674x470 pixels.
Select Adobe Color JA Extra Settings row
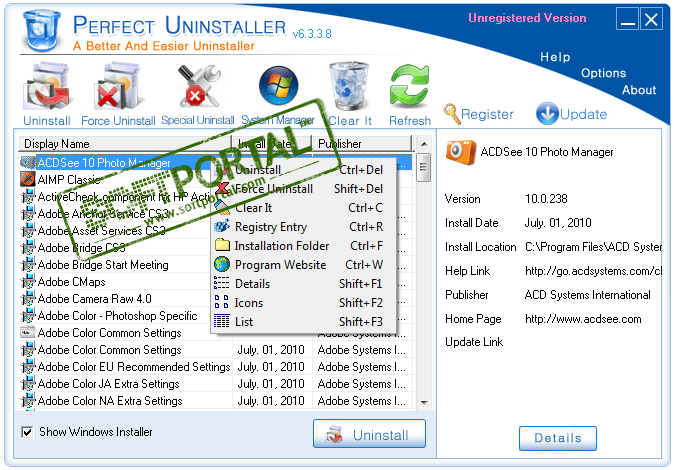click(x=215, y=384)
